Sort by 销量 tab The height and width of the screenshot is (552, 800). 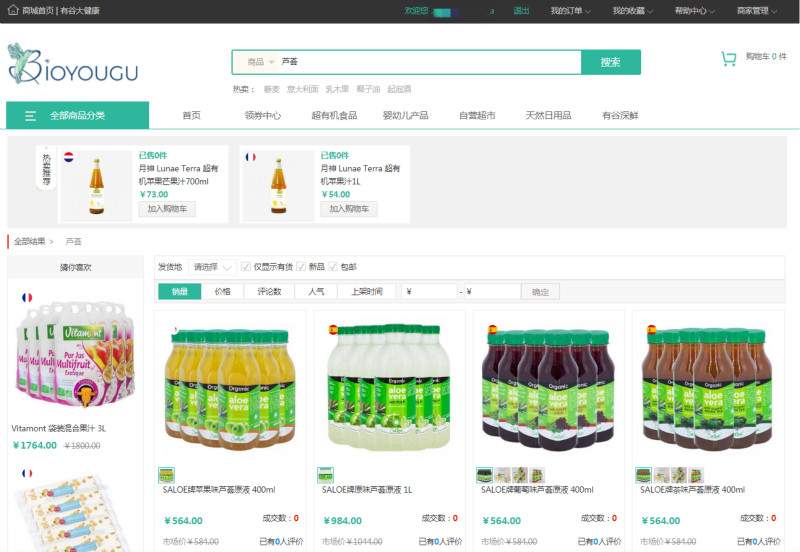pyautogui.click(x=180, y=291)
